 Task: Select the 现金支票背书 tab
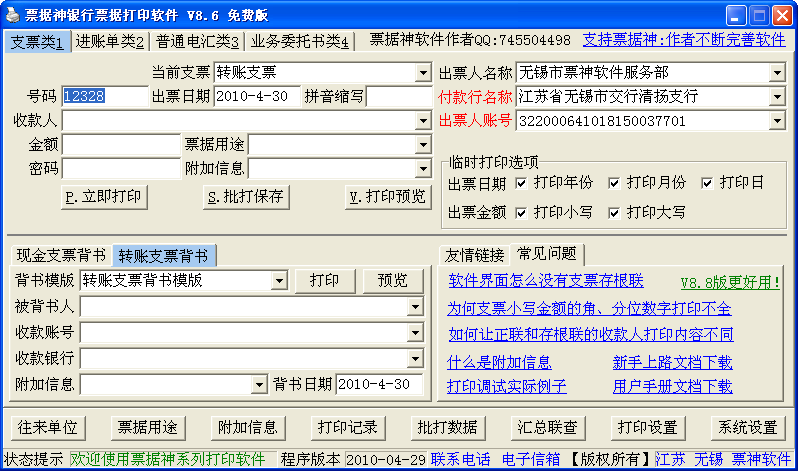point(61,254)
